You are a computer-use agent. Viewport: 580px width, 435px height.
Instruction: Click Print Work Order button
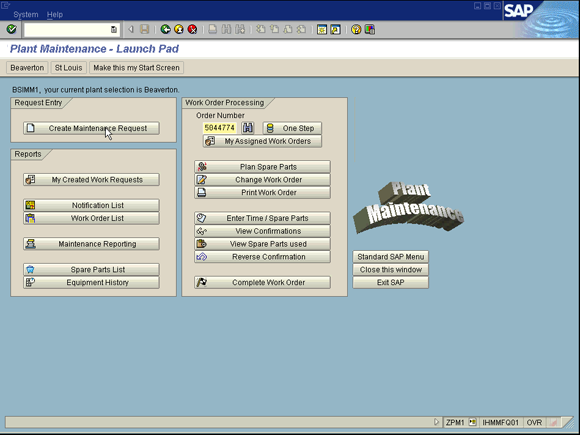tap(262, 192)
